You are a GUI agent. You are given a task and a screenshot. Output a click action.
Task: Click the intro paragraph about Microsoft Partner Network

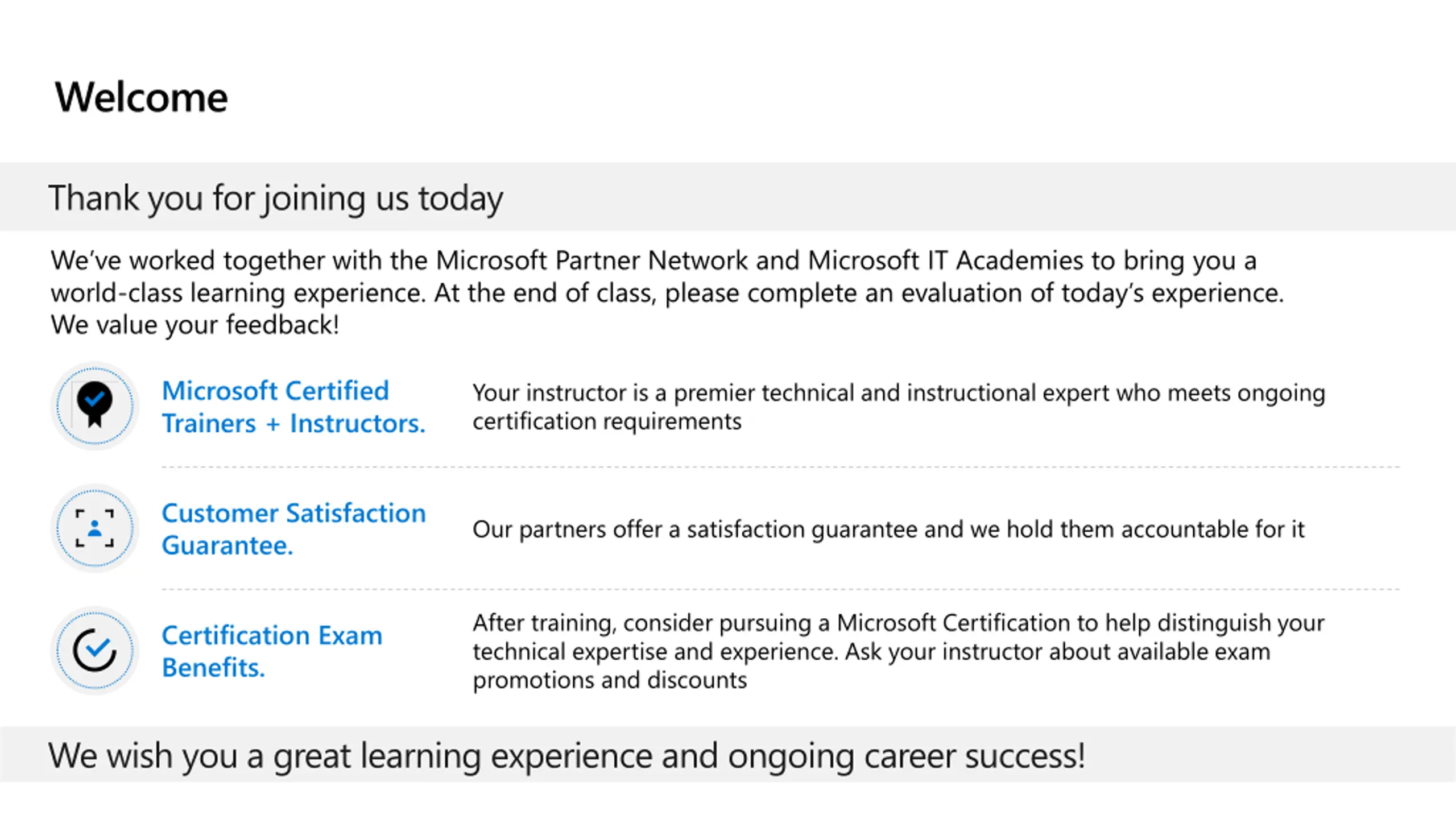pos(667,292)
